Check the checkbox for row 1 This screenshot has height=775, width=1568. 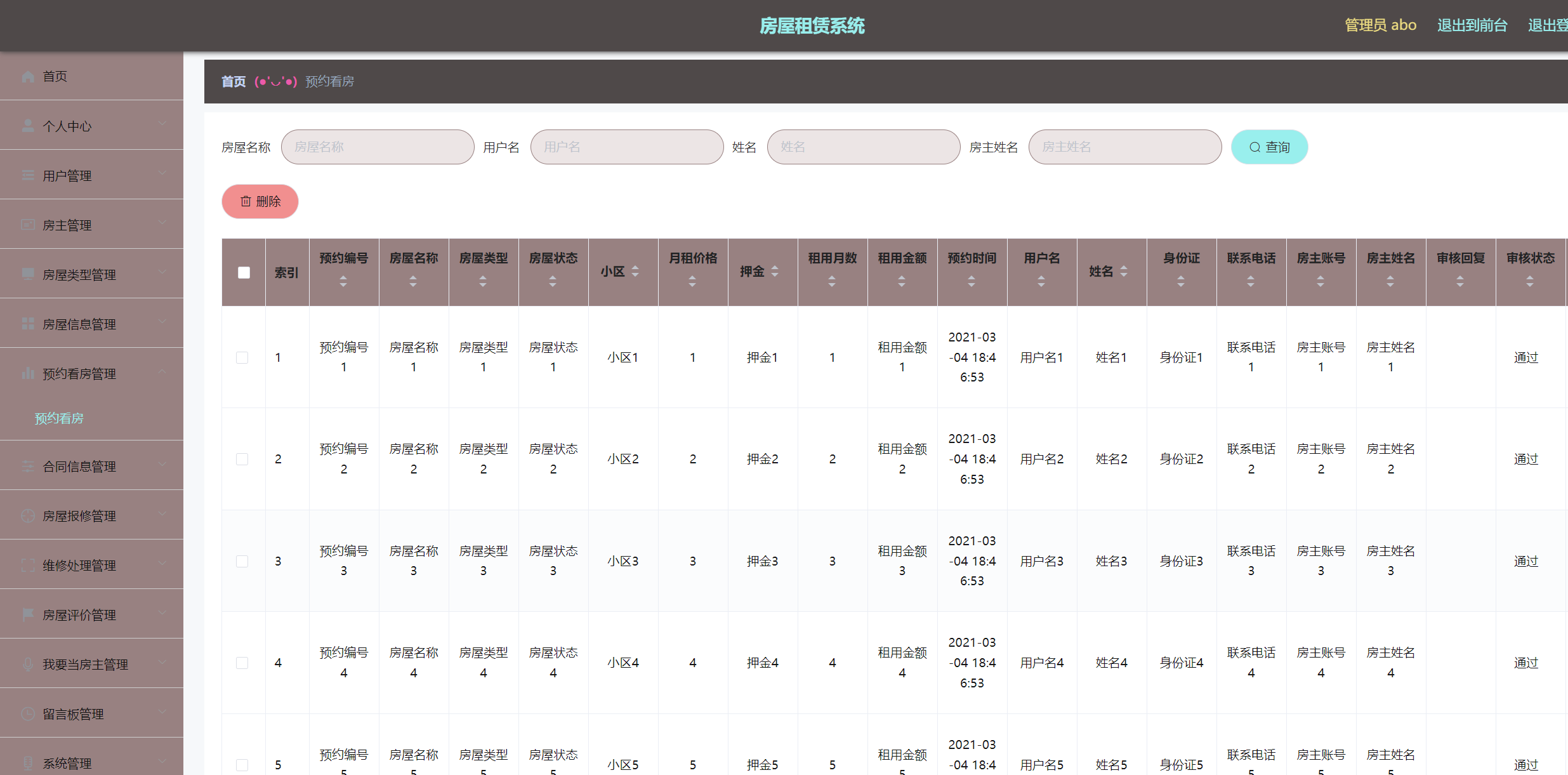tap(242, 357)
